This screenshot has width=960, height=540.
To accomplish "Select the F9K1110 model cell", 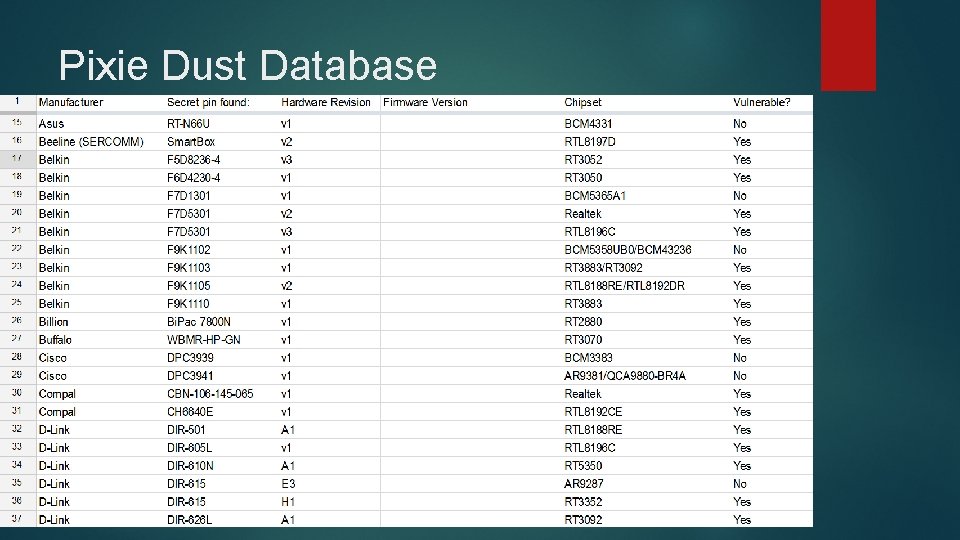I will tap(188, 304).
